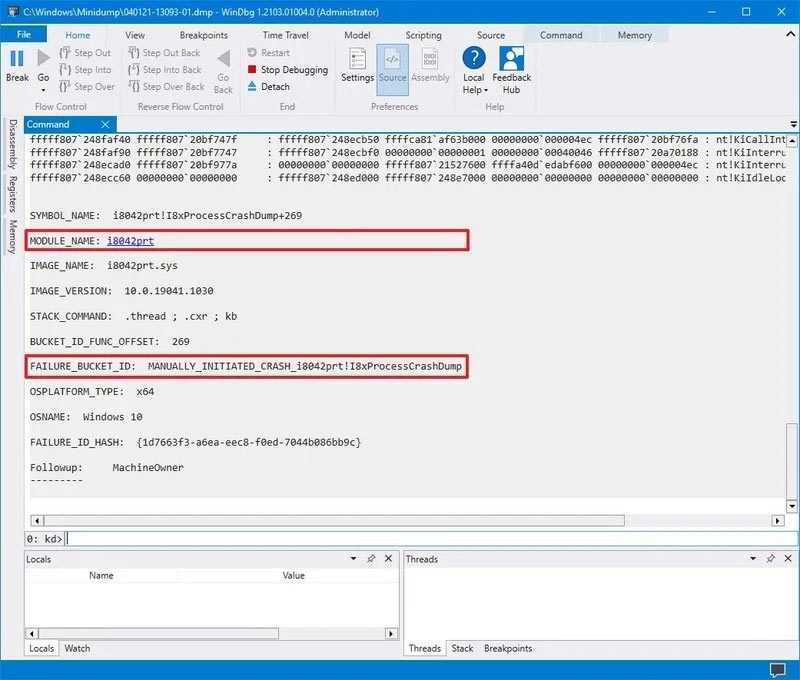Click the command output vertical scrollbar thumb
Screen dimensions: 800x680
pos(792,461)
